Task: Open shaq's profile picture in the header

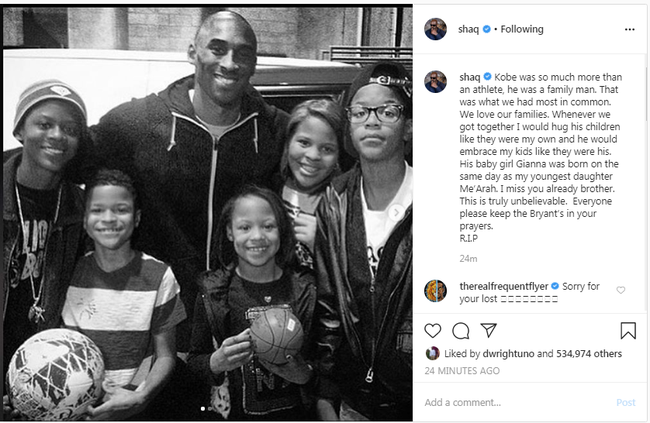Action: coord(435,29)
